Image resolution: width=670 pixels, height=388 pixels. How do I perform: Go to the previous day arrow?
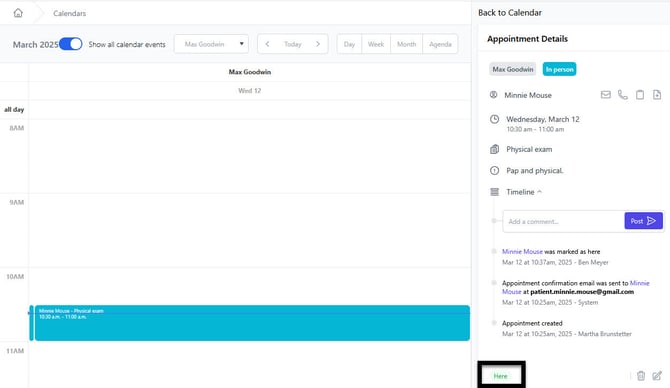coord(267,44)
